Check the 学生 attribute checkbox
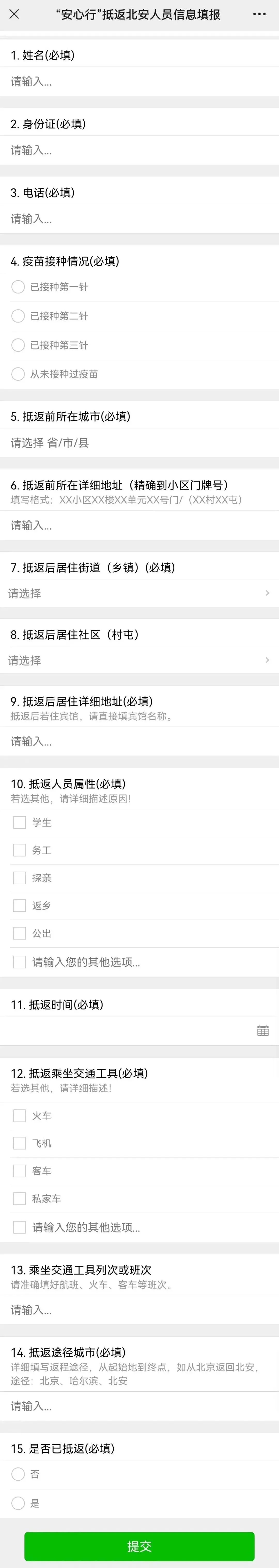This screenshot has height=1568, width=279. pyautogui.click(x=19, y=822)
